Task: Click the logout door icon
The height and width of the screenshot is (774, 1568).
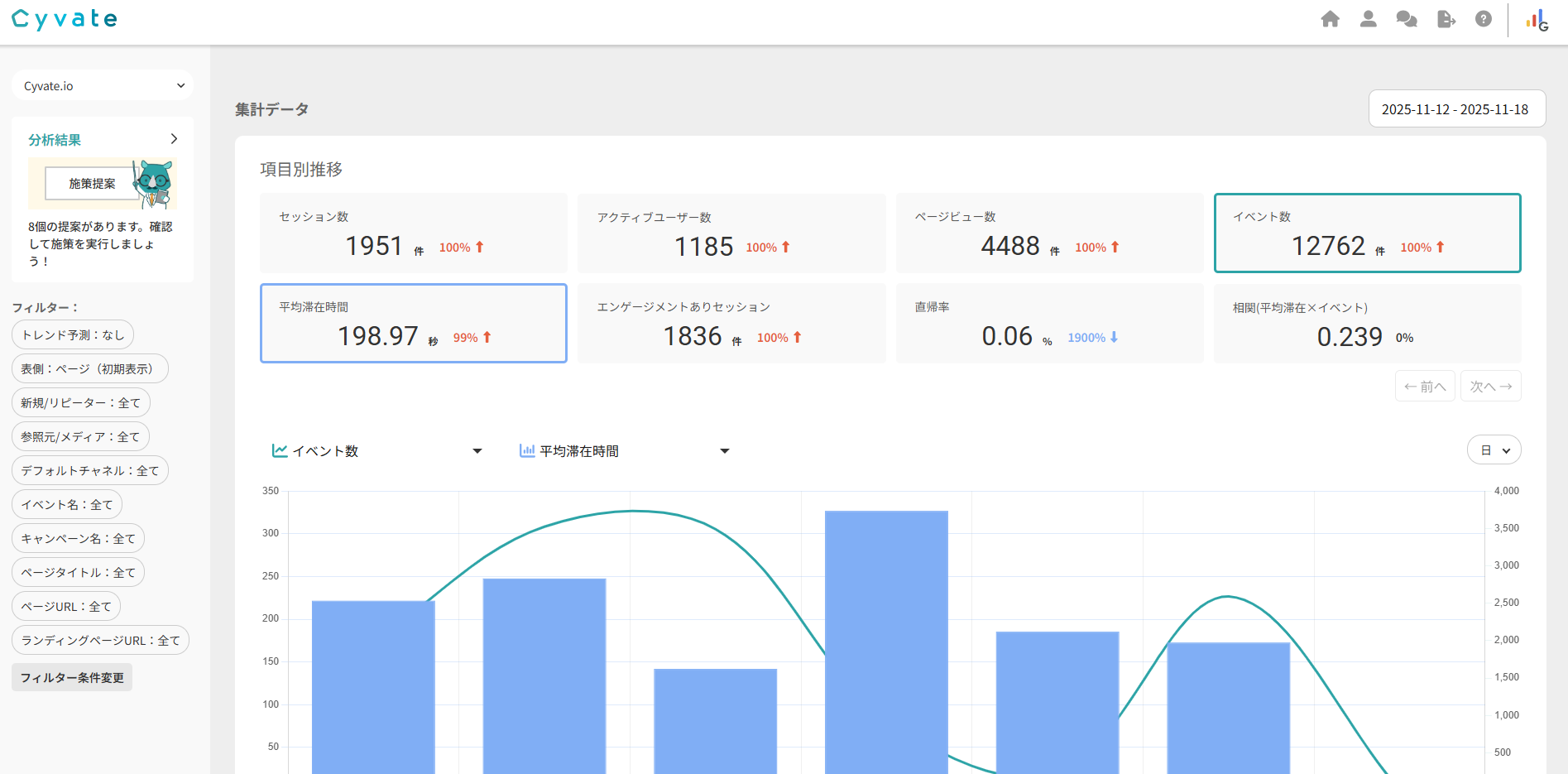Action: 1446,19
